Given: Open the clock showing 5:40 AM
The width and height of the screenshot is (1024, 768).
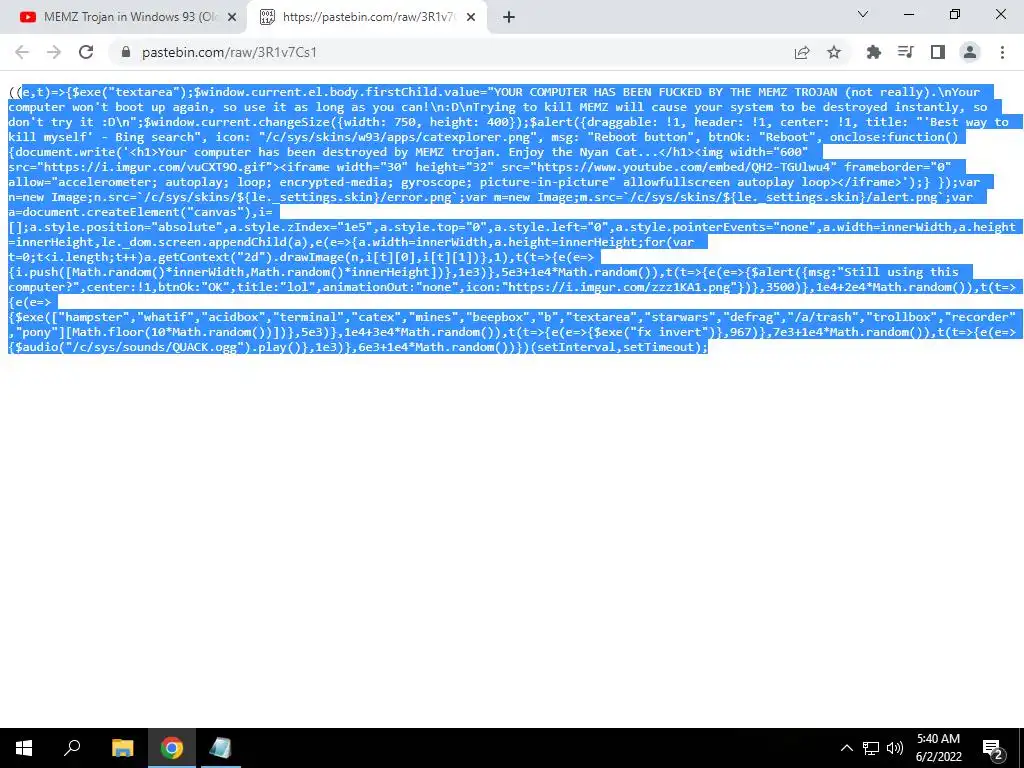Looking at the screenshot, I should (x=938, y=748).
